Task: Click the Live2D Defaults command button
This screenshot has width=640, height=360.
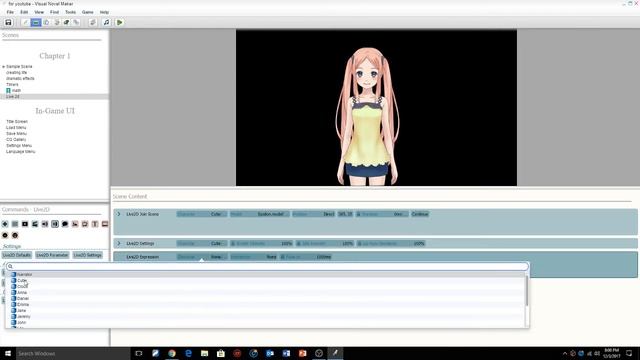Action: coord(17,255)
